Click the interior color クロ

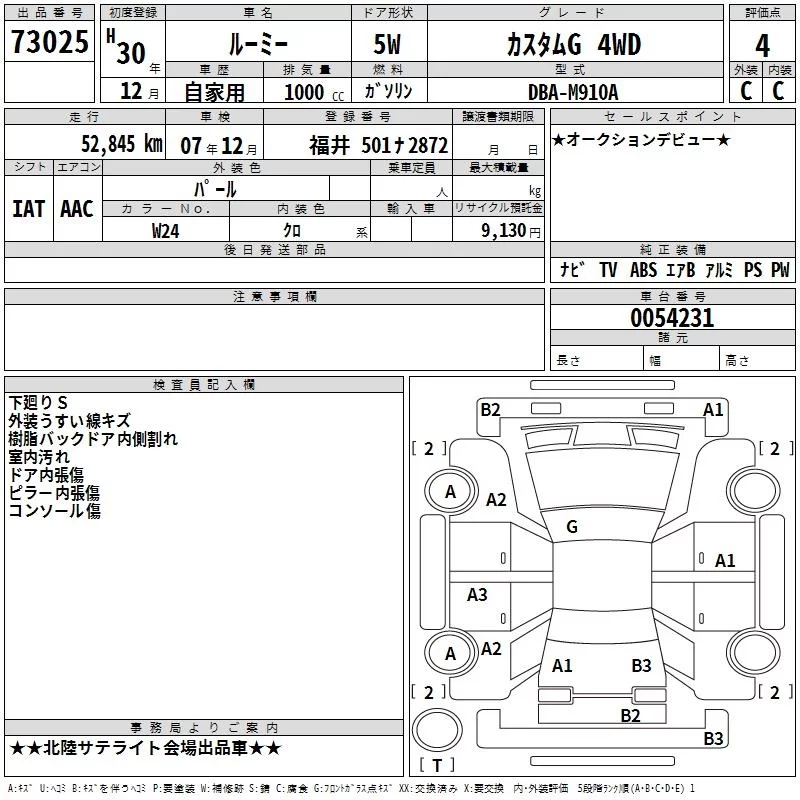coord(292,231)
